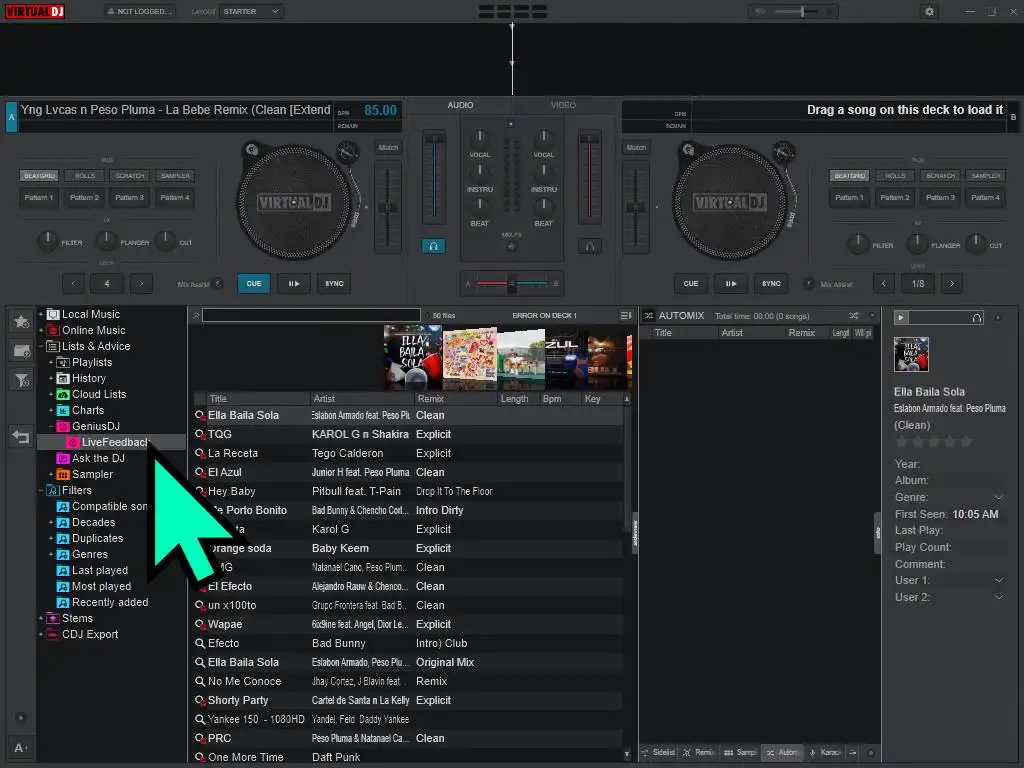This screenshot has height=768, width=1024.
Task: Sort Automix by Artist column
Action: click(x=750, y=332)
